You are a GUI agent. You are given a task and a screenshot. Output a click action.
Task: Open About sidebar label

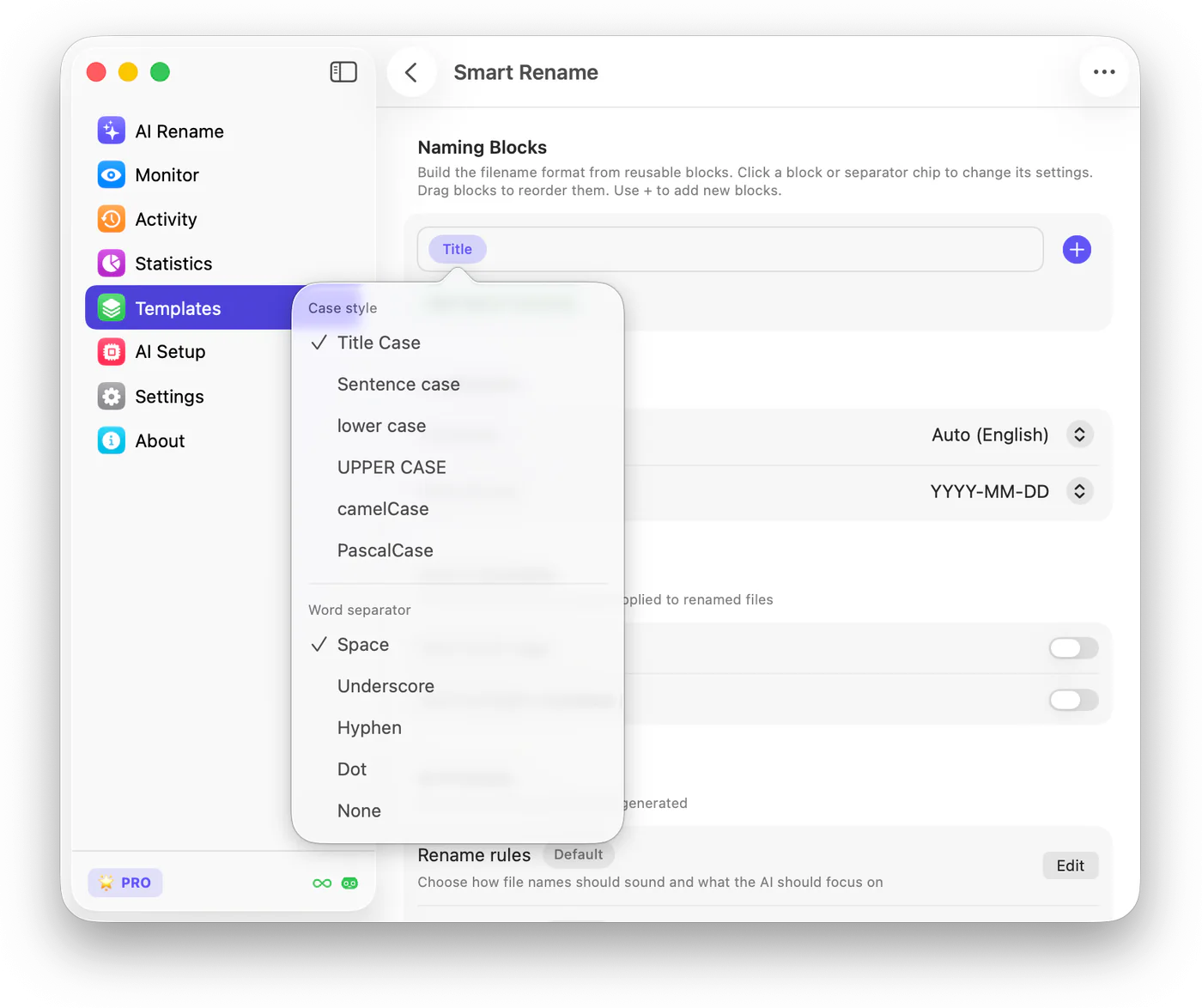point(161,440)
